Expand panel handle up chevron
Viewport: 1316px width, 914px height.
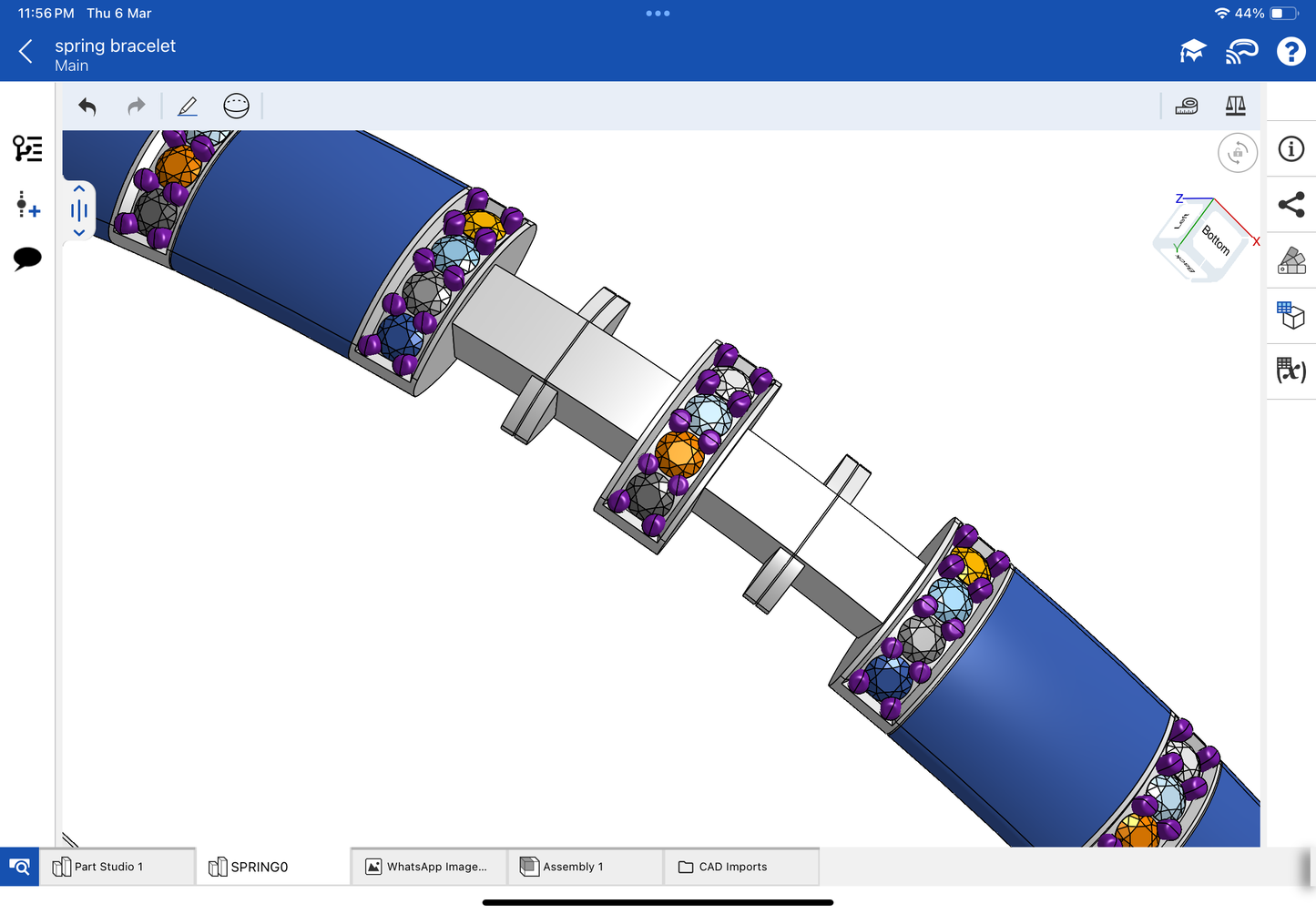(79, 189)
